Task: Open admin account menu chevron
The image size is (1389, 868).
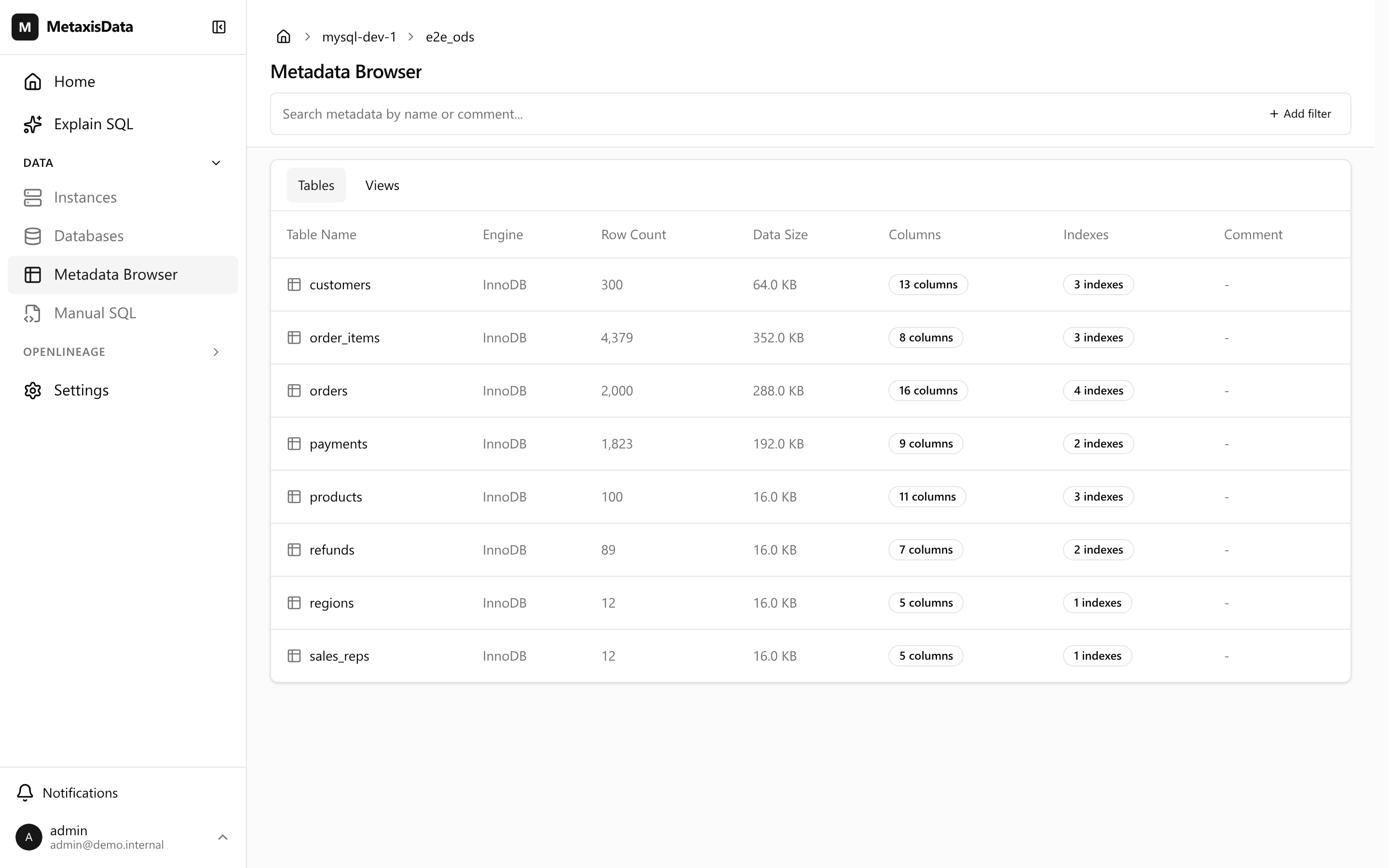Action: point(223,838)
